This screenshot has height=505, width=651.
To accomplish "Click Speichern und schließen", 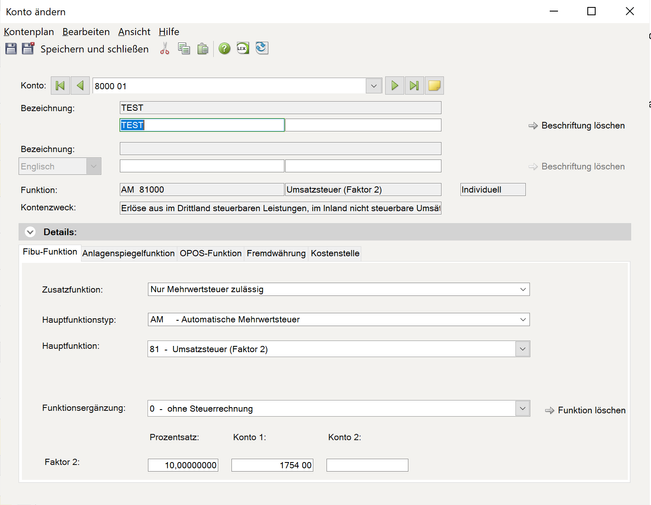I will (x=94, y=49).
